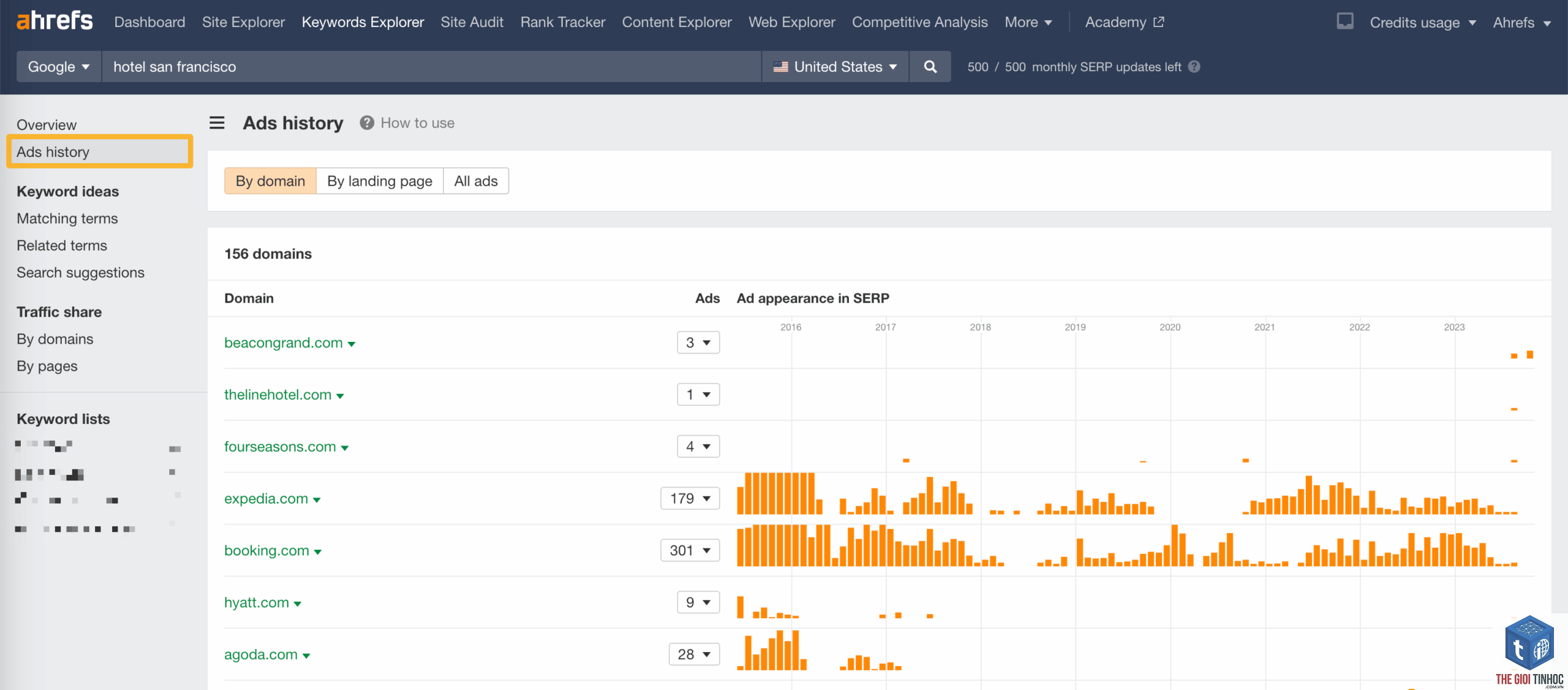Click the Ads column header
Viewport: 1568px width, 690px height.
click(x=707, y=298)
